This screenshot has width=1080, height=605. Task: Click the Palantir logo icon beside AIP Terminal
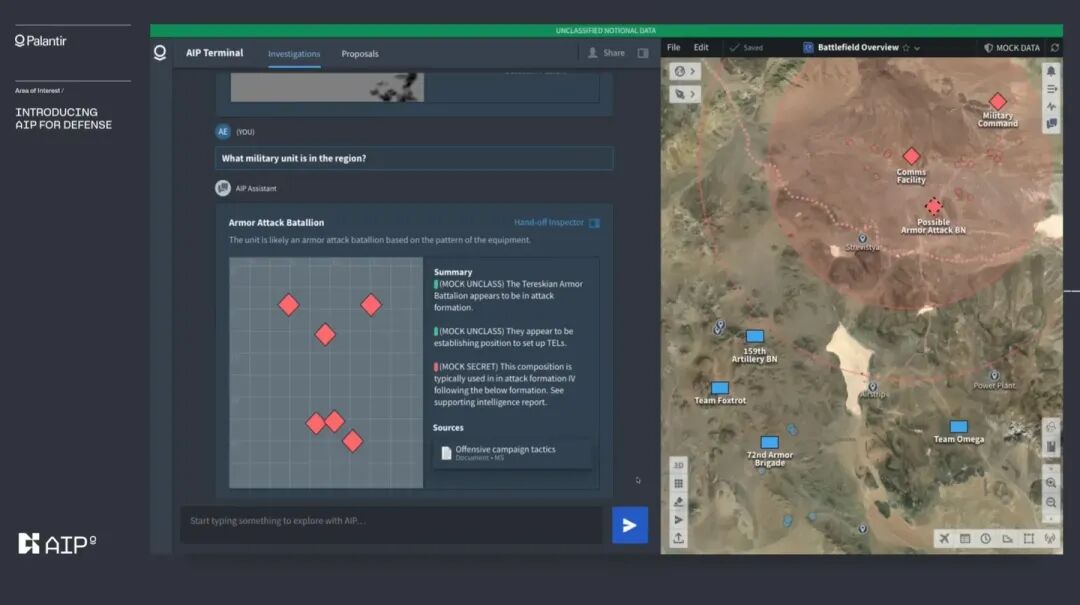(x=160, y=53)
